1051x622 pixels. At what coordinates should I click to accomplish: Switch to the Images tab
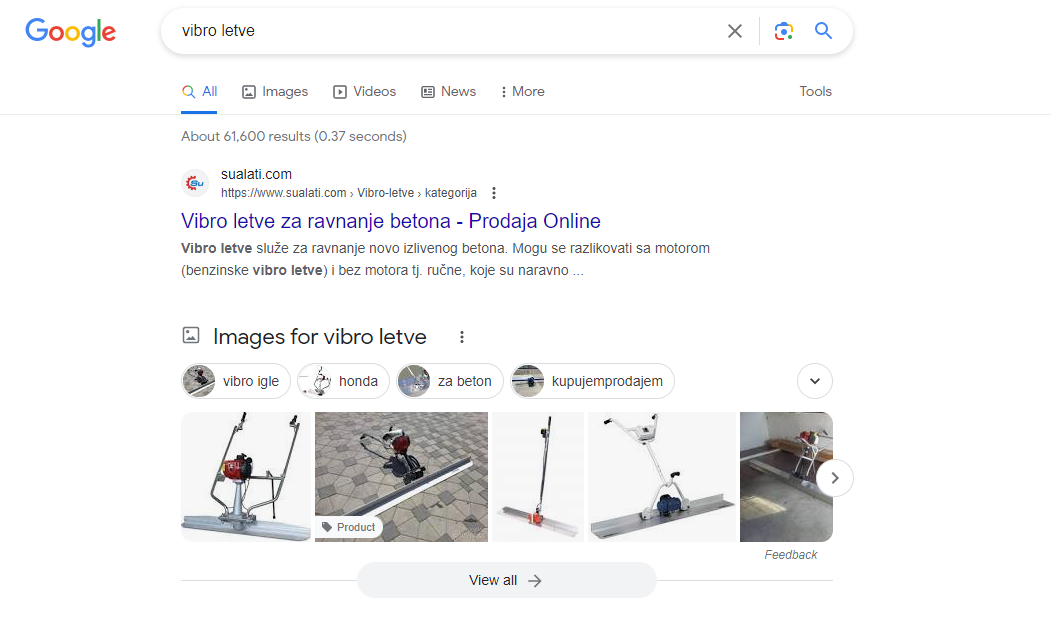tap(275, 91)
